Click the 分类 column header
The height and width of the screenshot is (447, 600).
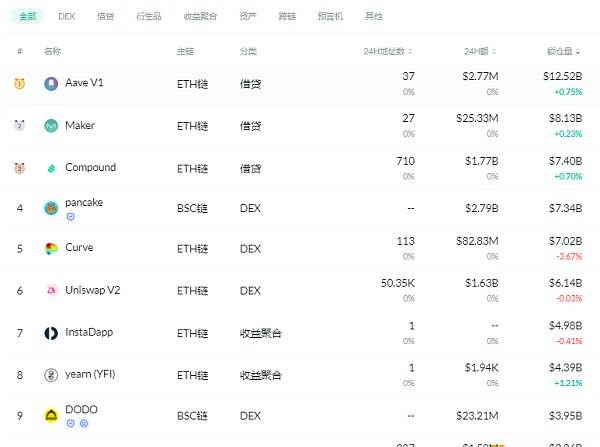pos(248,51)
